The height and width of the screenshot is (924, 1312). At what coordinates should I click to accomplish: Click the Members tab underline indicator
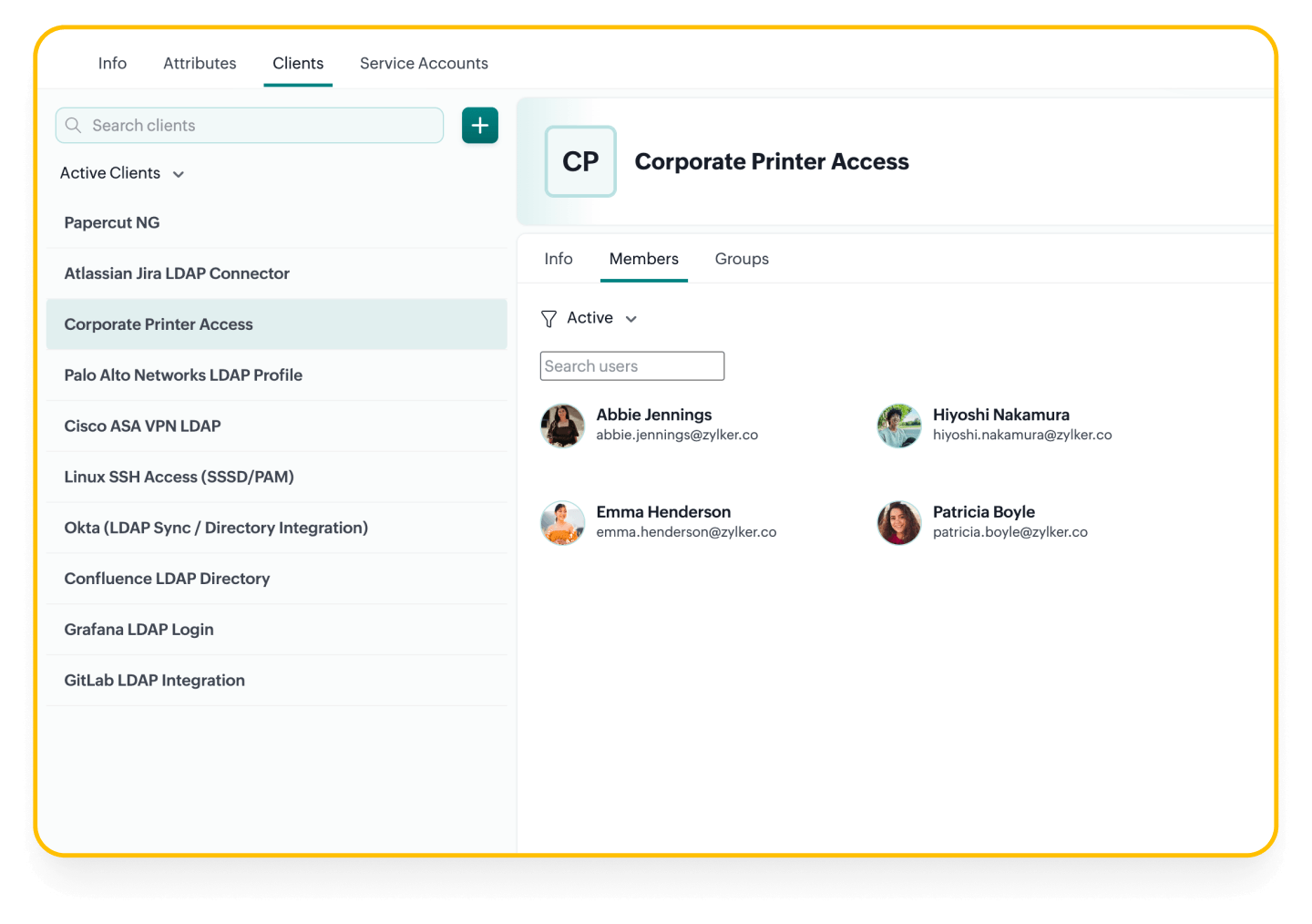point(643,279)
